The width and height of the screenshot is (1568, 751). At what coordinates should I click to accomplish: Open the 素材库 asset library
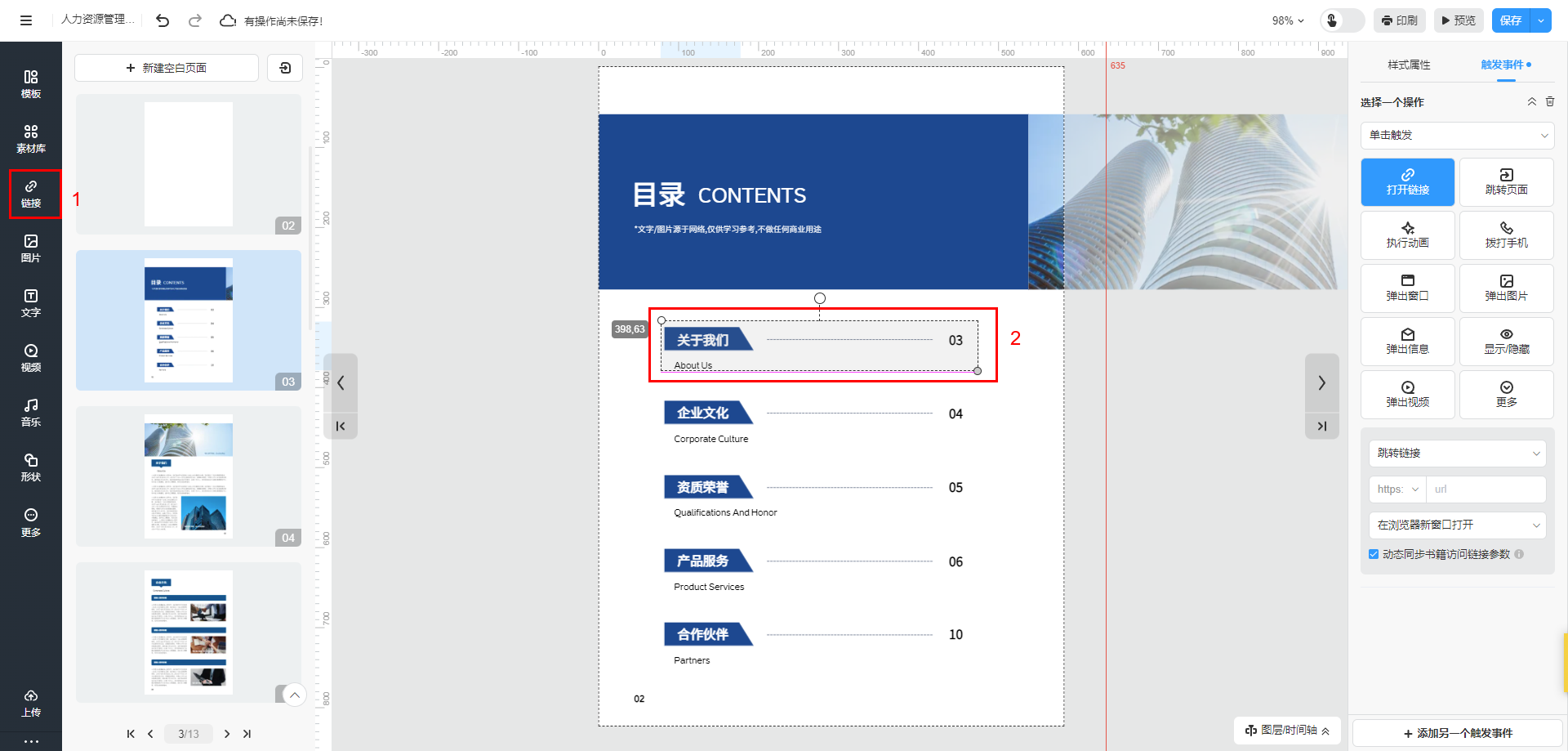30,138
